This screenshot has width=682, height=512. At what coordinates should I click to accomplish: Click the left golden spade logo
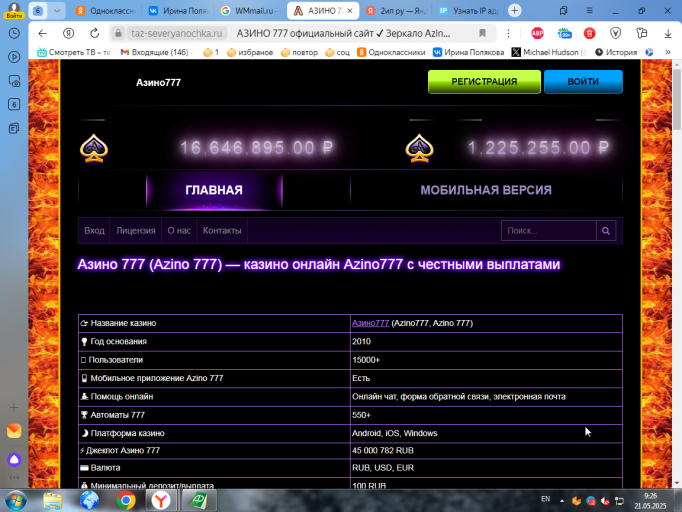pyautogui.click(x=94, y=148)
